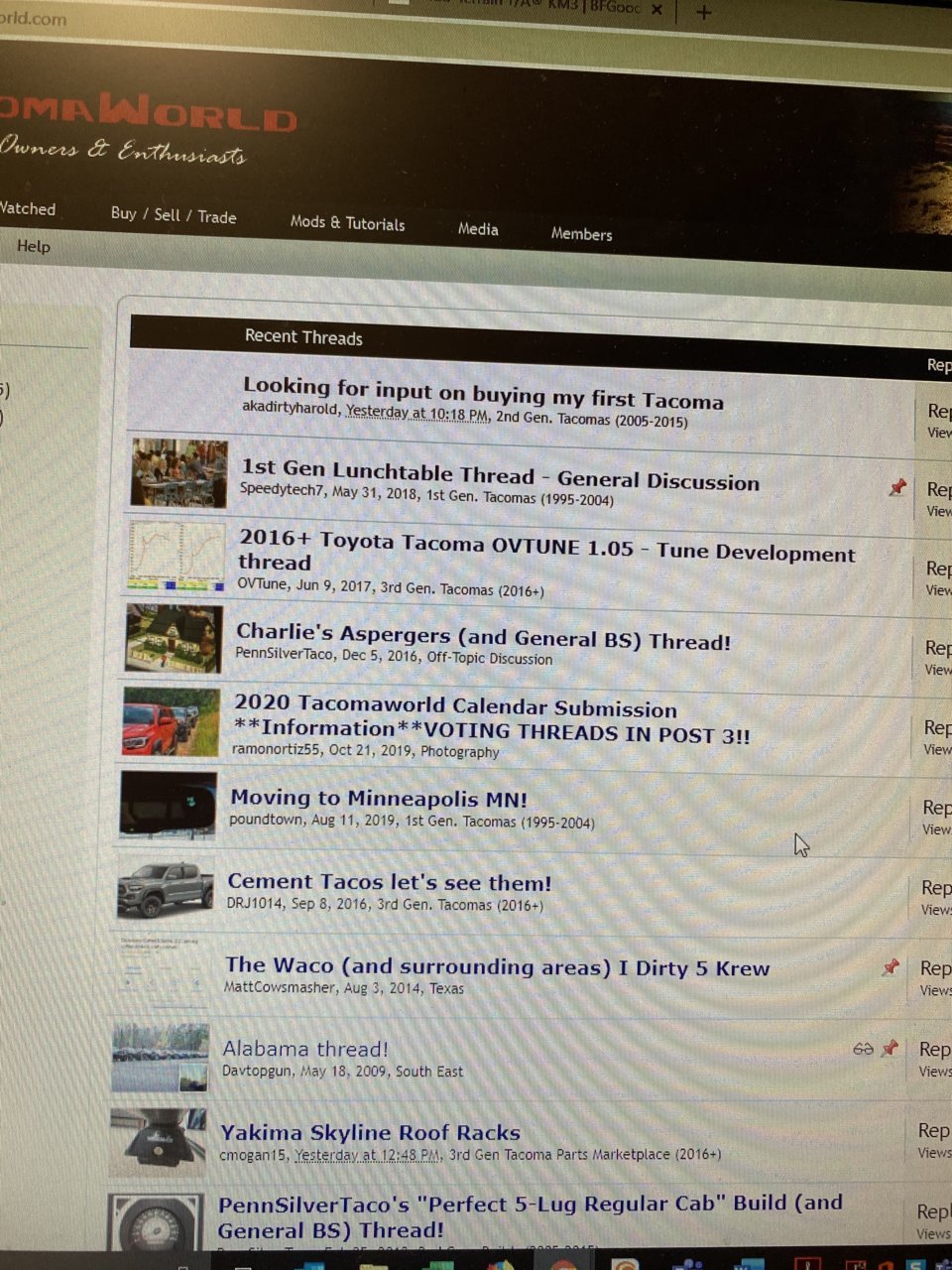The image size is (952, 1270).
Task: Open the Watched menu item
Action: pyautogui.click(x=28, y=208)
